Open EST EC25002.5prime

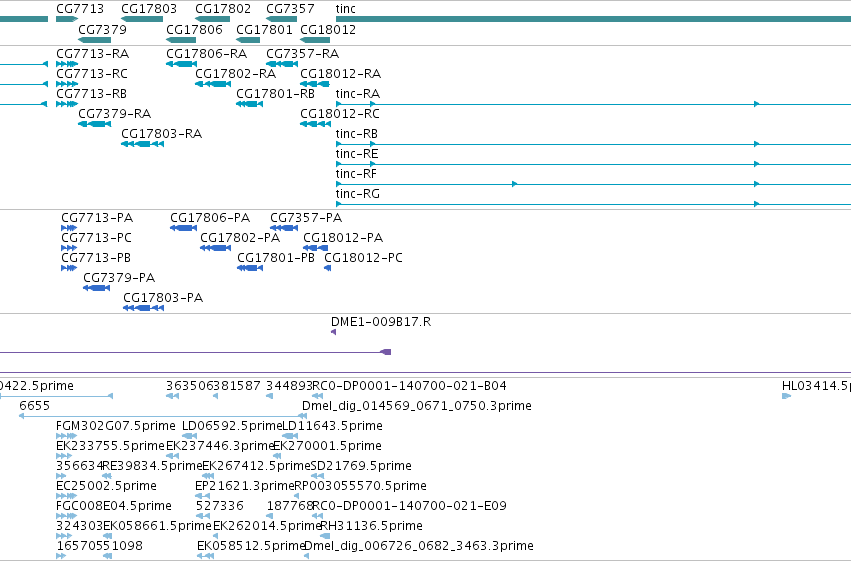[106, 486]
